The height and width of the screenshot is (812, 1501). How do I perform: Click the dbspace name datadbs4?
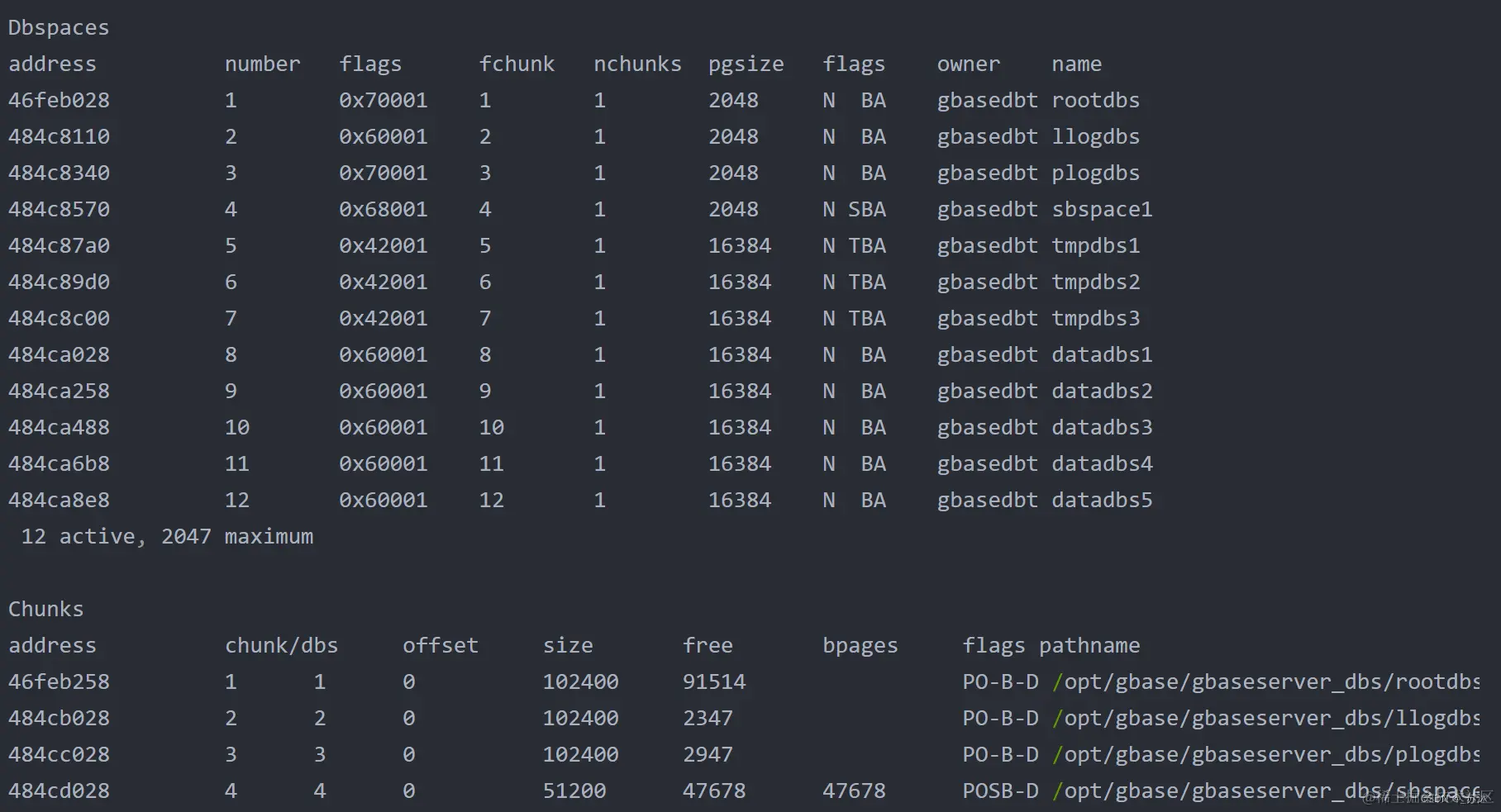[x=1102, y=464]
